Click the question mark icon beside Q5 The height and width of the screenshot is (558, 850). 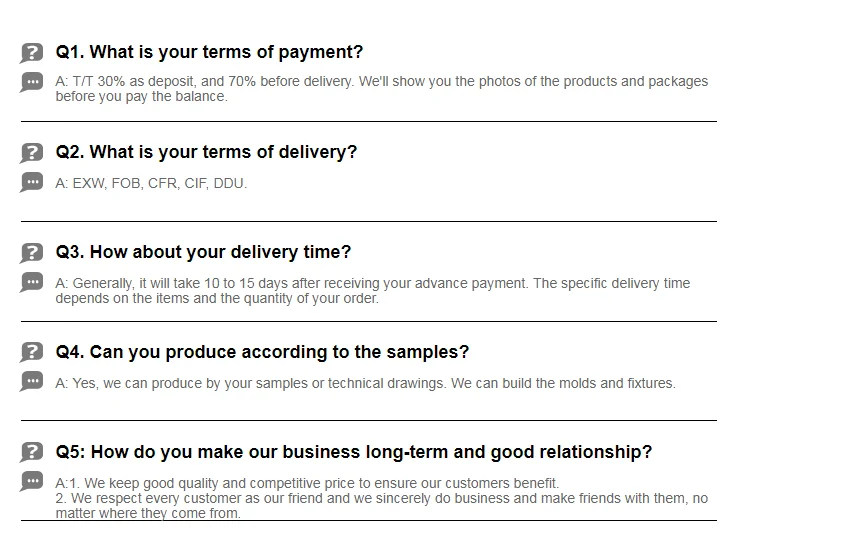[x=31, y=452]
